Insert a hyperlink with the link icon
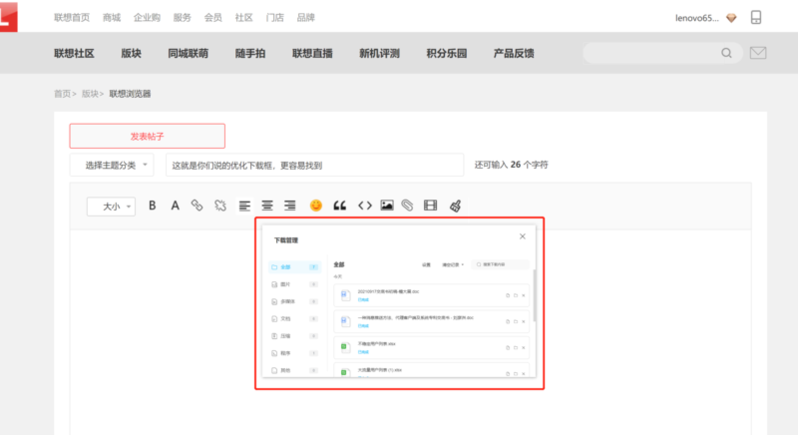This screenshot has width=798, height=435. pos(197,206)
